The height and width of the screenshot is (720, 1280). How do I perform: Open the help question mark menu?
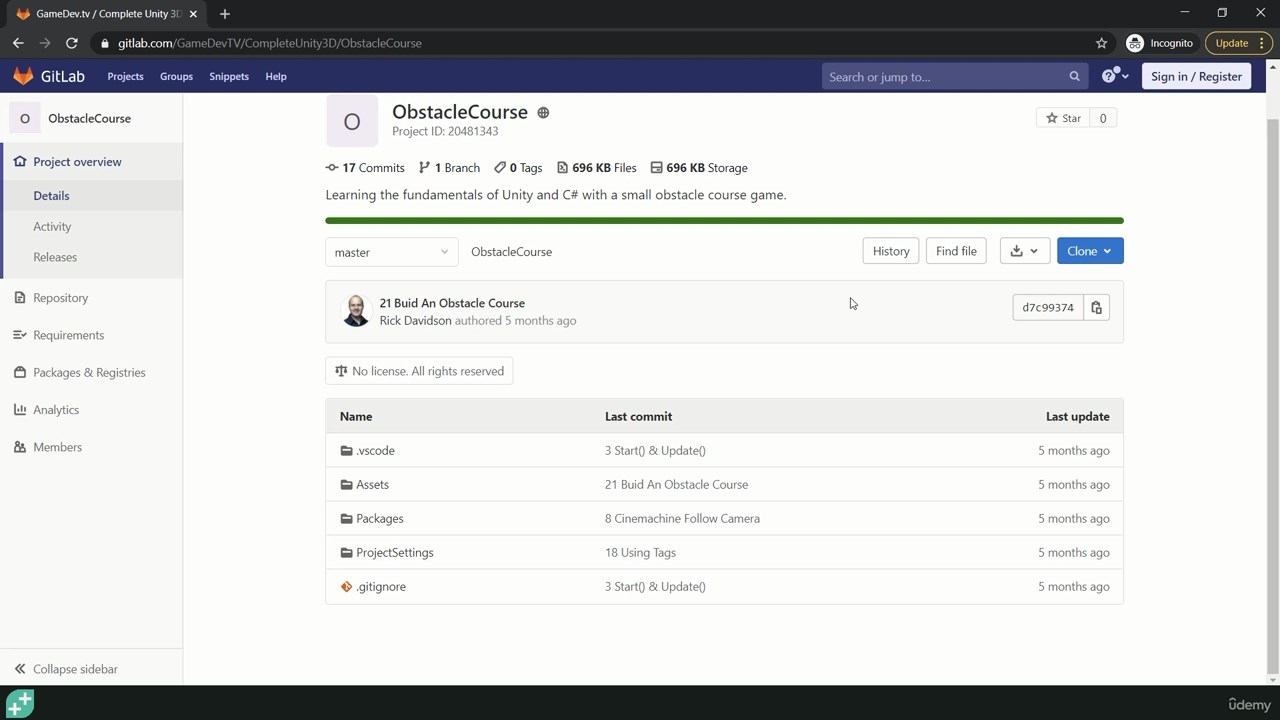1115,76
